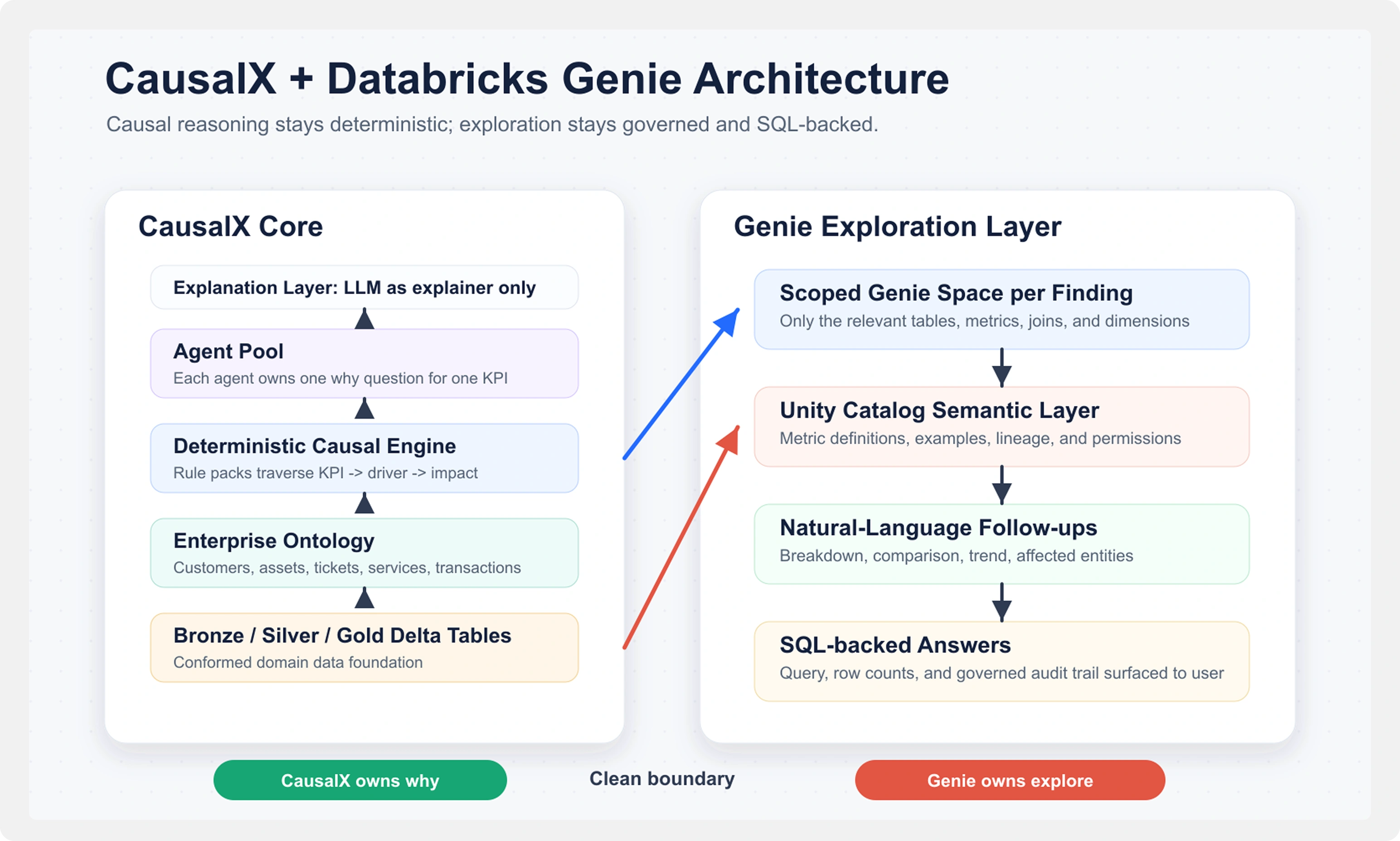Select the "CausalX Core" panel heading

pyautogui.click(x=231, y=227)
